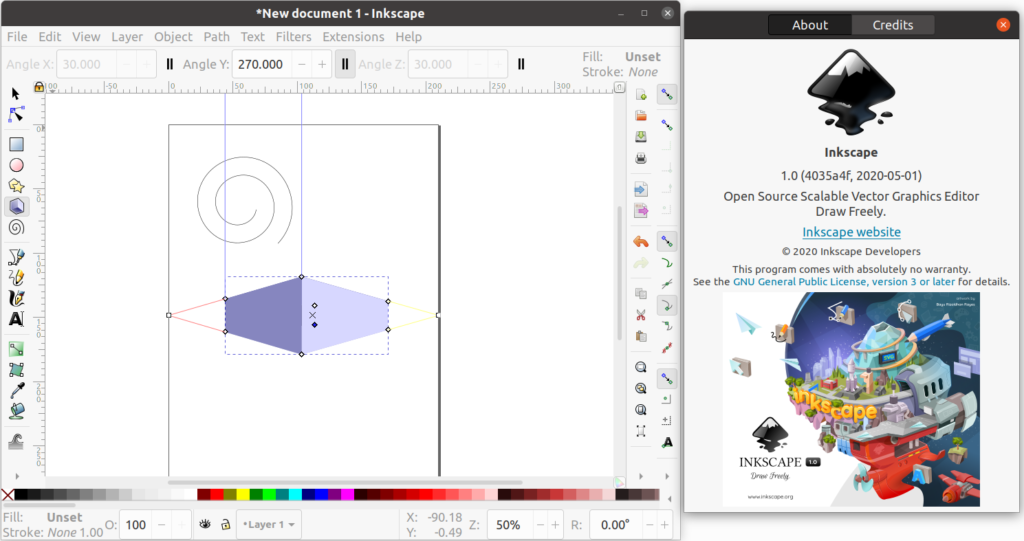Pick the Star and polygon tool
Screen dimensions: 1024x541
(16, 186)
